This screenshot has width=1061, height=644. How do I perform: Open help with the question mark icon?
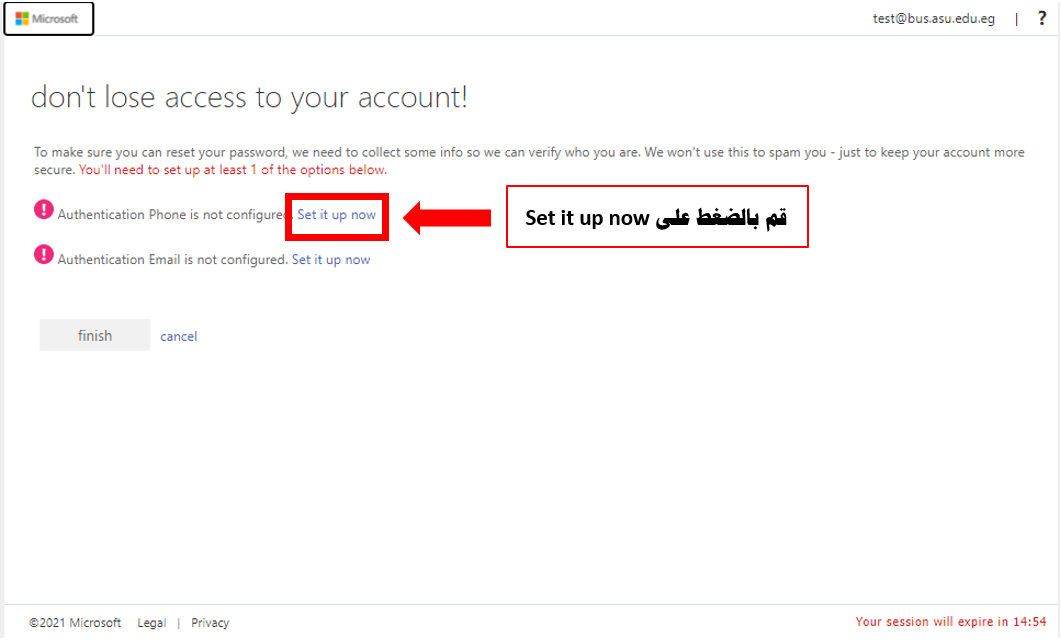pyautogui.click(x=1042, y=18)
